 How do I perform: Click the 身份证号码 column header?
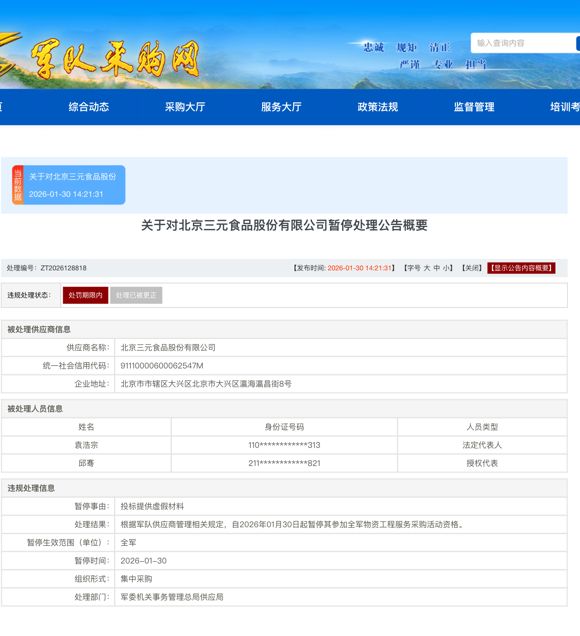tap(284, 427)
